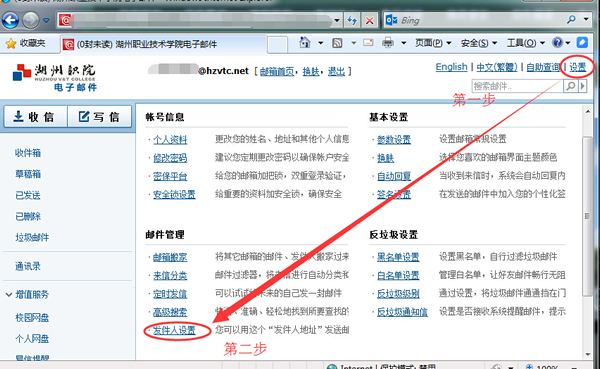Image resolution: width=600 pixels, height=369 pixels.
Task: Open the 邮箱搬家 link
Action: tap(170, 258)
